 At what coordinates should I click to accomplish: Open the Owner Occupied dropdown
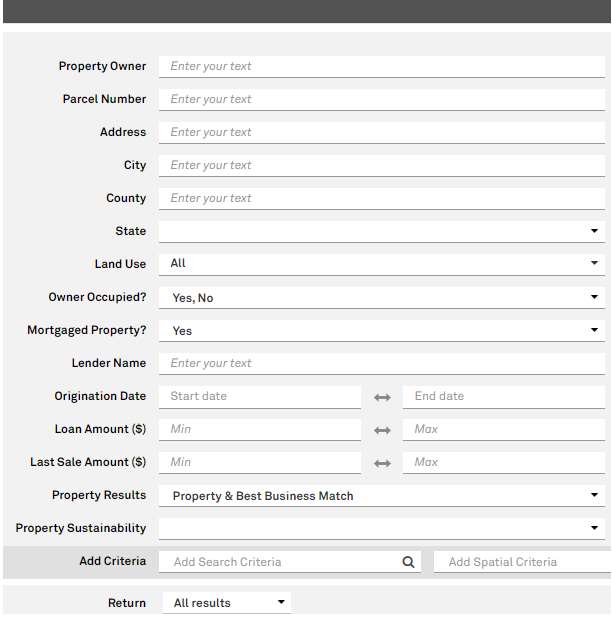[381, 298]
